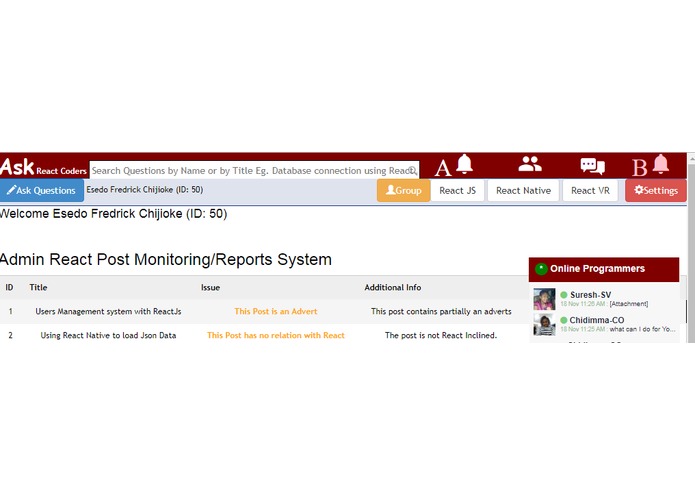Open the Settings button
This screenshot has width=695, height=494.
656,191
